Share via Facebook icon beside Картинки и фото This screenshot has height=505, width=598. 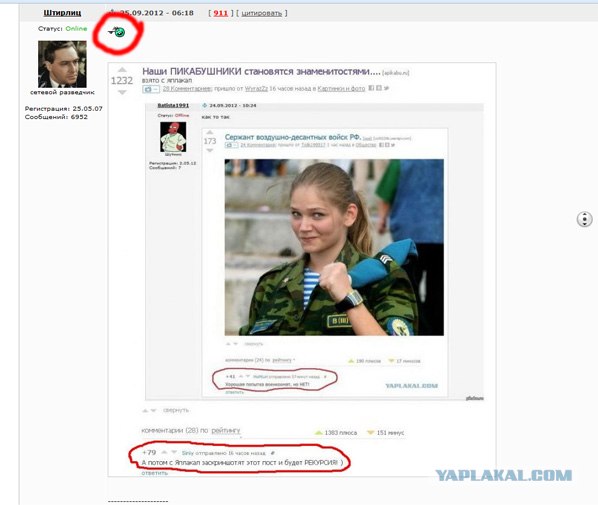[371, 88]
